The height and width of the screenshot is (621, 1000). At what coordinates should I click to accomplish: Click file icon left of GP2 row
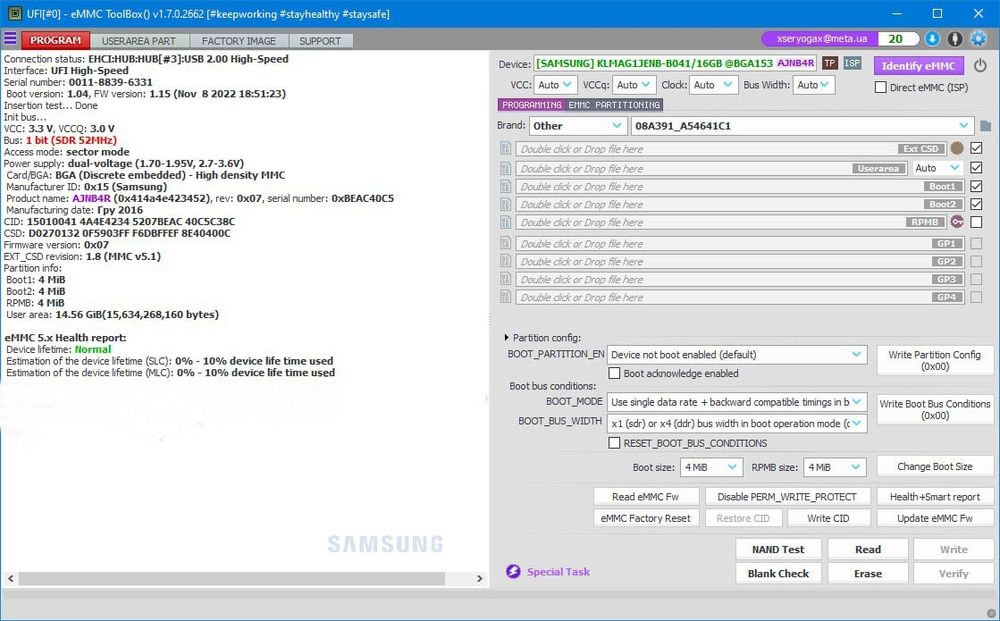pos(506,261)
